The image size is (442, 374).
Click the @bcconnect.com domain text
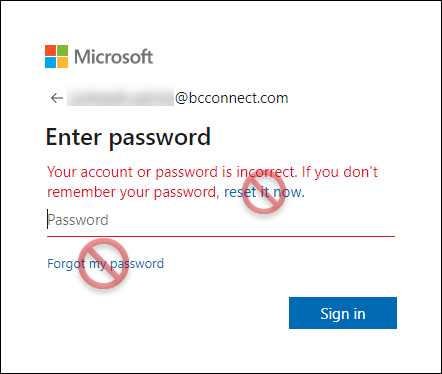tap(232, 98)
